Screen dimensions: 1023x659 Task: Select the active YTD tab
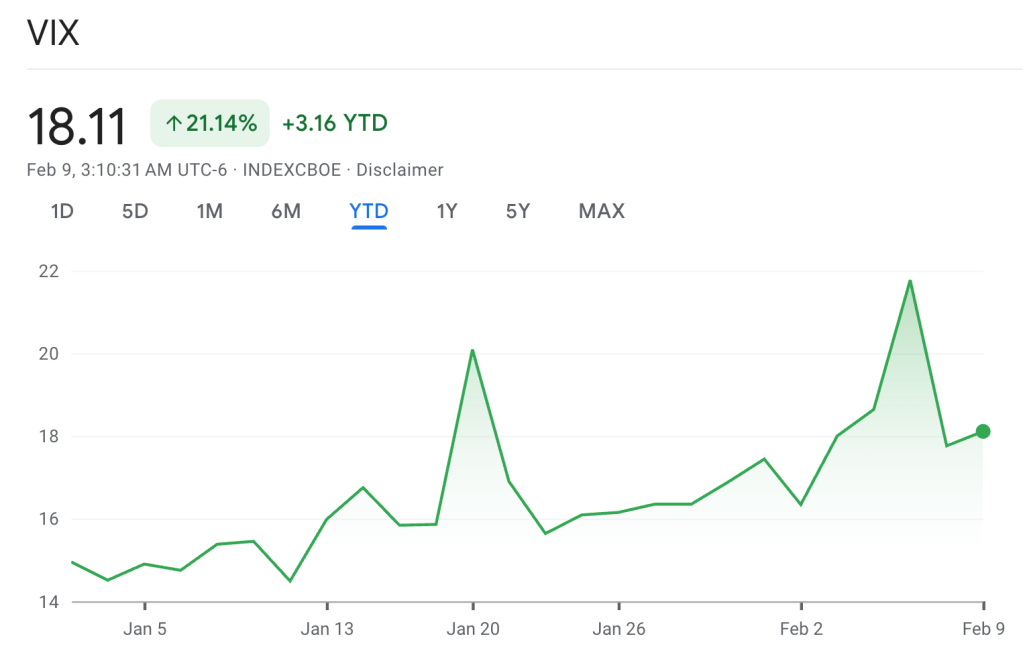pos(369,211)
